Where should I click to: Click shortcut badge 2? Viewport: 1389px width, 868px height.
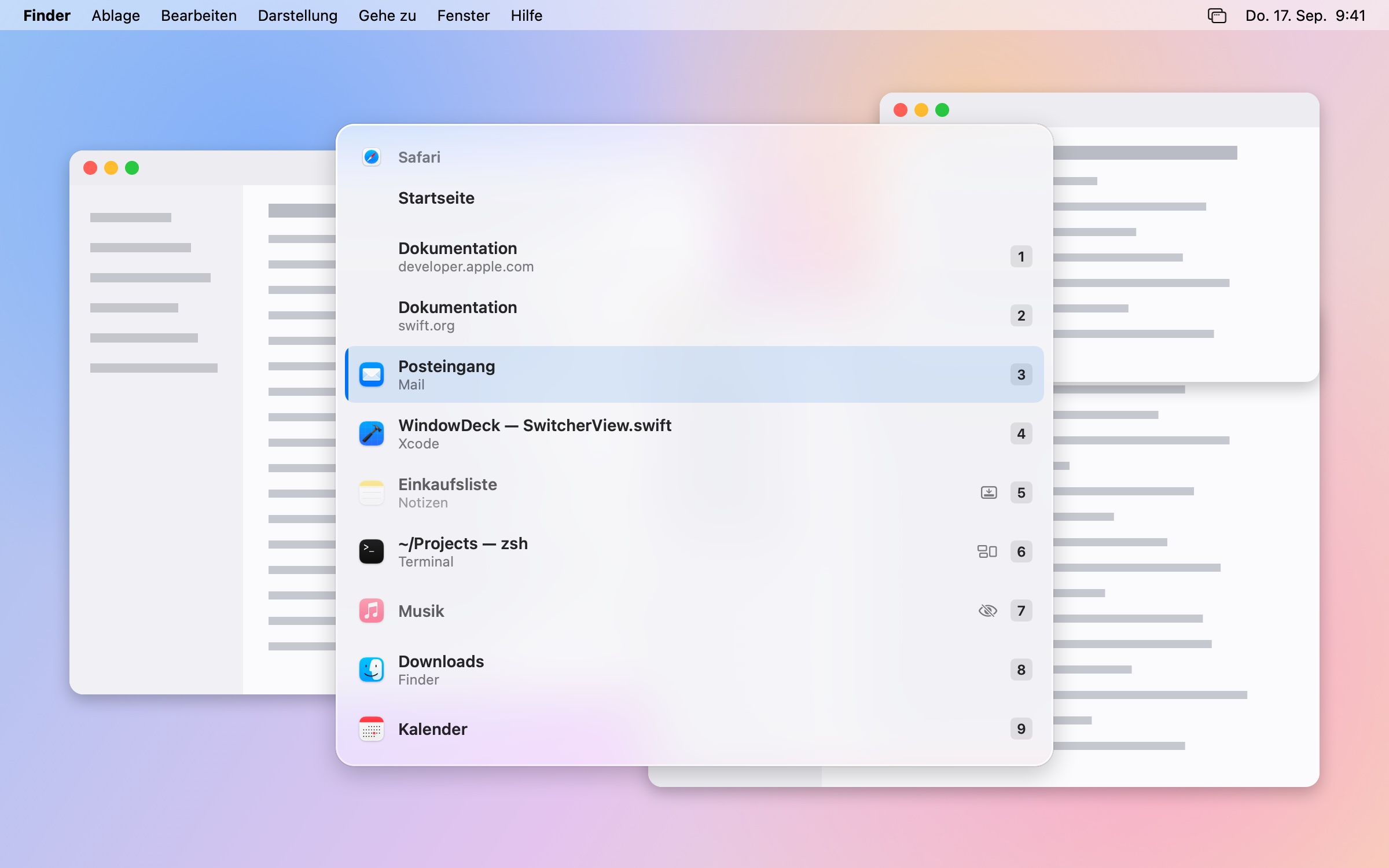tap(1021, 316)
